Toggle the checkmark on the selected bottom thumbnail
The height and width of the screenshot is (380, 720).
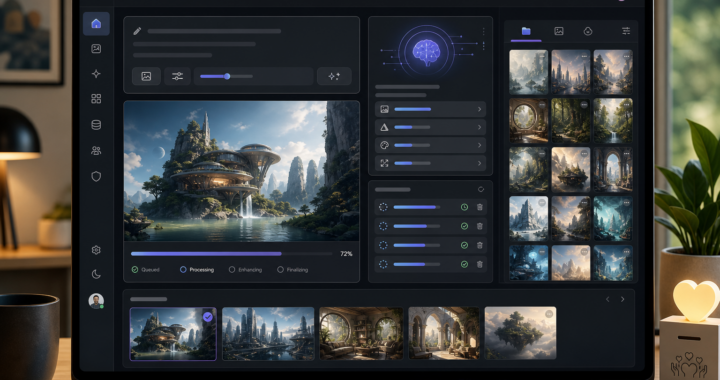208,317
